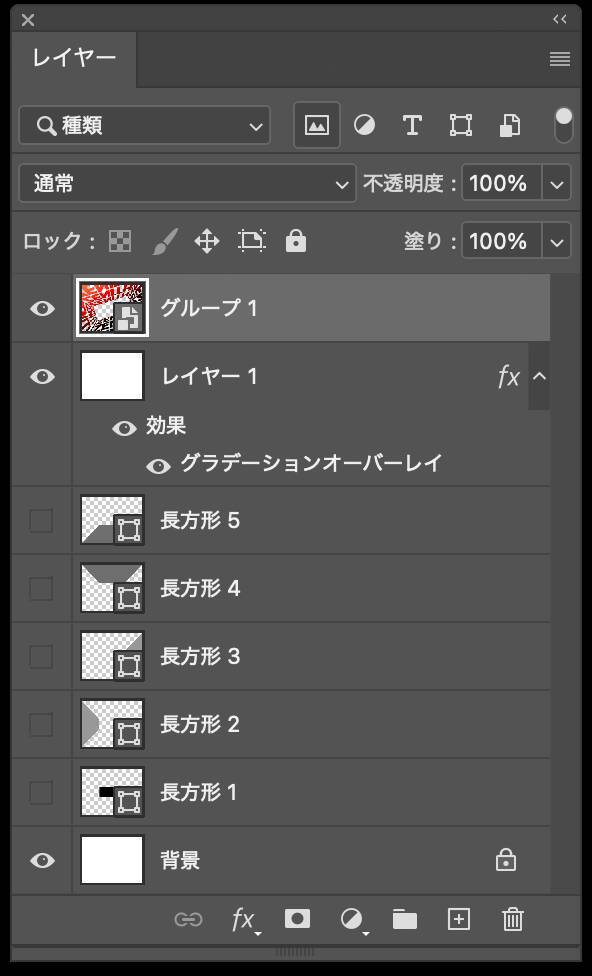
Task: Select the レイヤー 1 thumbnail
Action: pyautogui.click(x=112, y=376)
